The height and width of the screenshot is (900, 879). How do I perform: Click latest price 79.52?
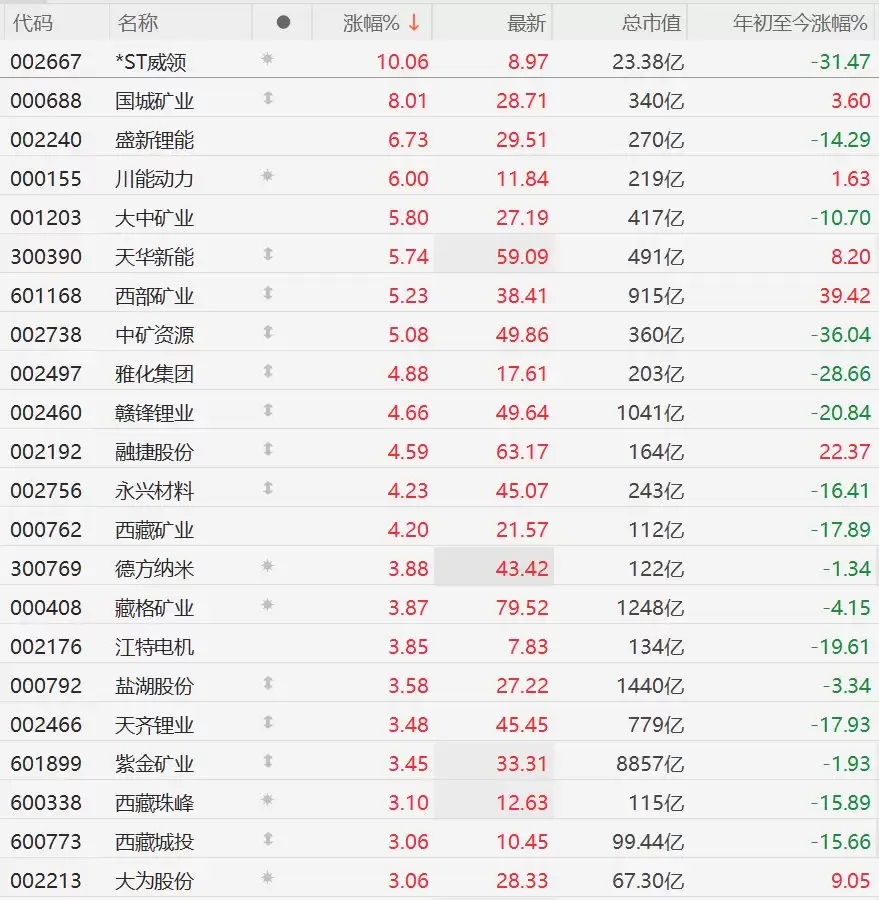(522, 608)
